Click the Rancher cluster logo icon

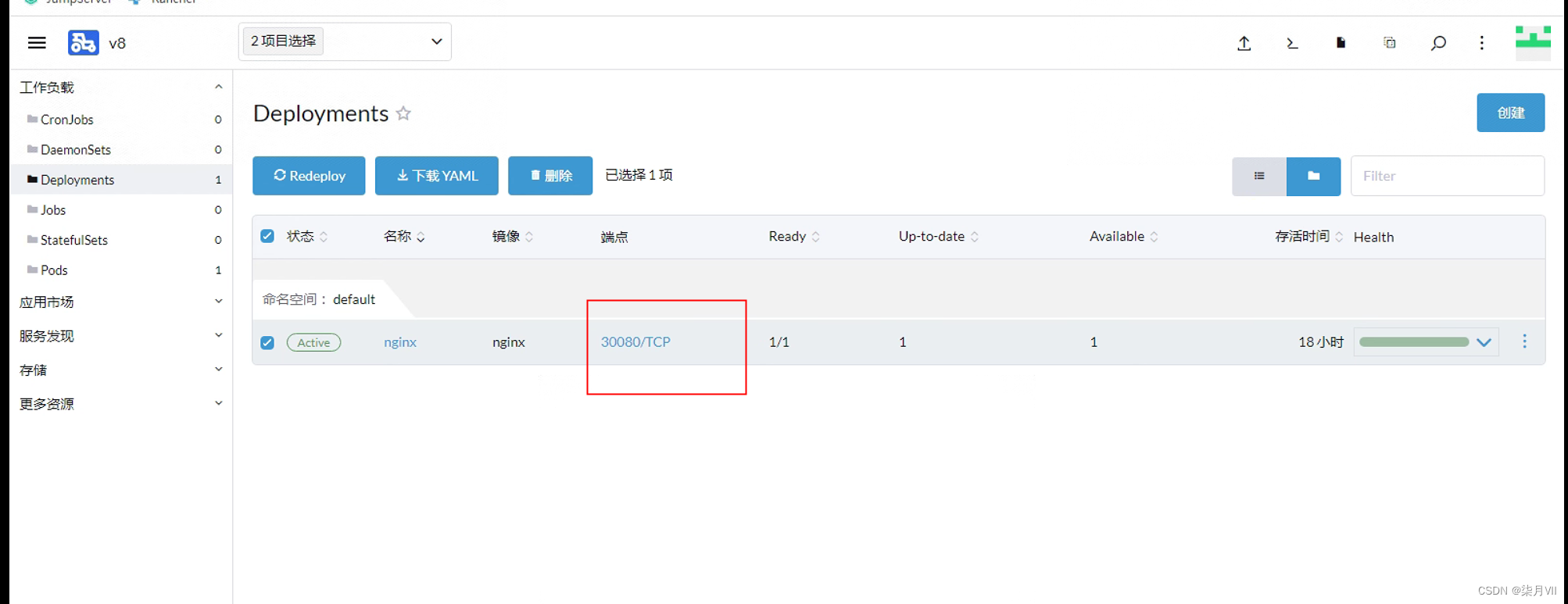84,42
